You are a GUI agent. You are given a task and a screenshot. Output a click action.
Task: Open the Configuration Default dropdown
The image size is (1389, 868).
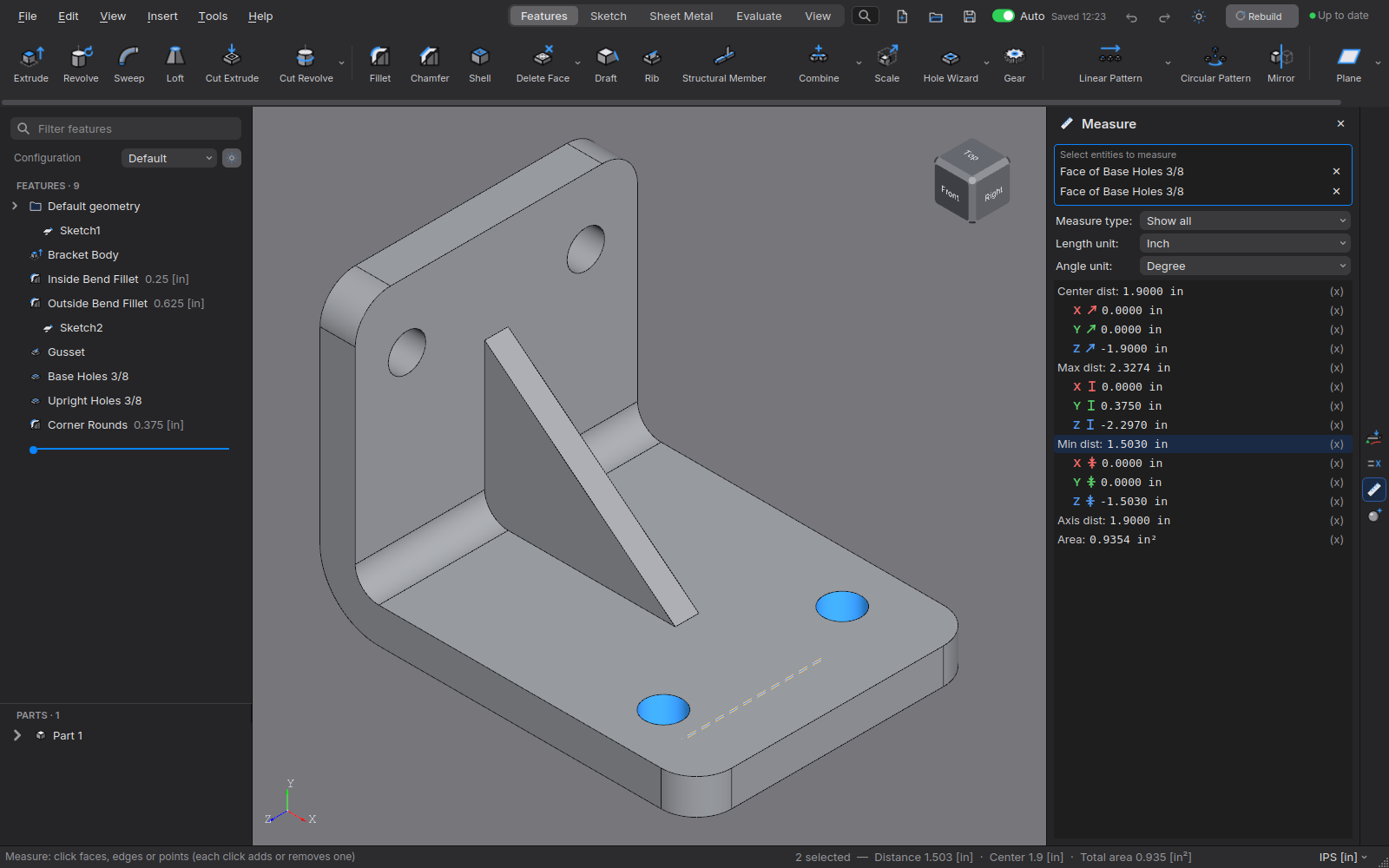point(169,158)
